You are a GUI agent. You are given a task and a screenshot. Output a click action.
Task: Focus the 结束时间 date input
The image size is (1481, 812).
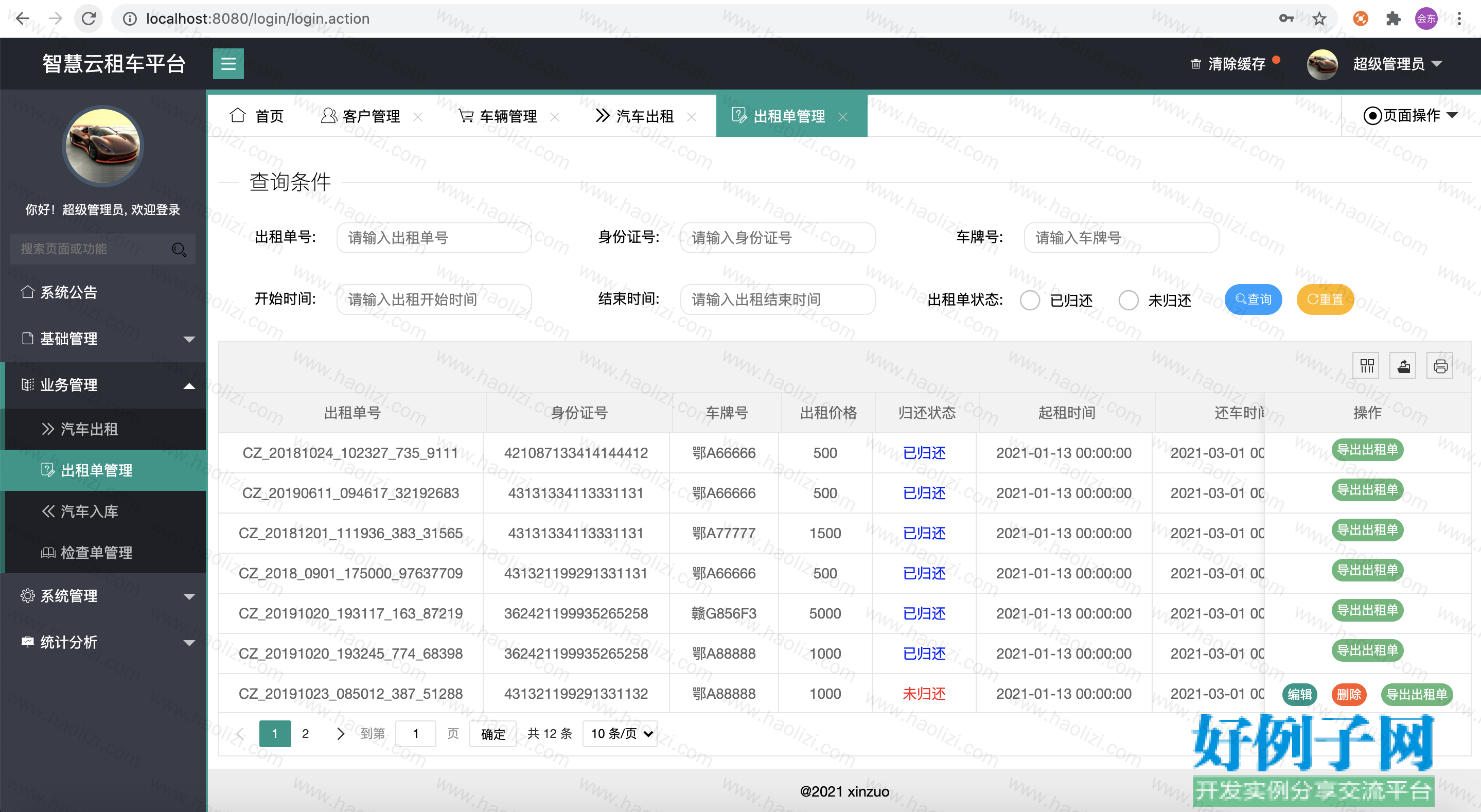pos(778,299)
